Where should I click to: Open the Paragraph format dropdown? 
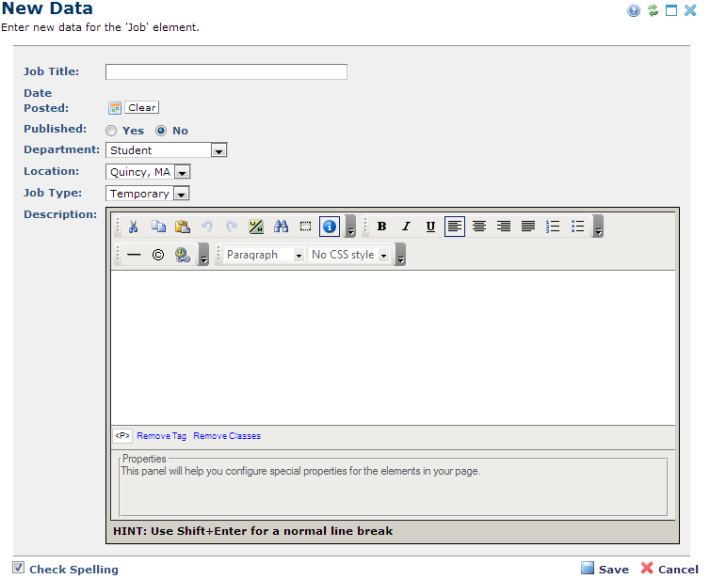click(x=298, y=255)
